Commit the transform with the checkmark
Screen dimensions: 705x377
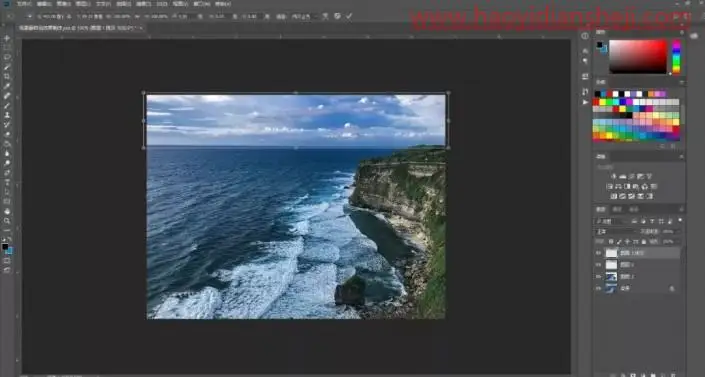click(349, 16)
